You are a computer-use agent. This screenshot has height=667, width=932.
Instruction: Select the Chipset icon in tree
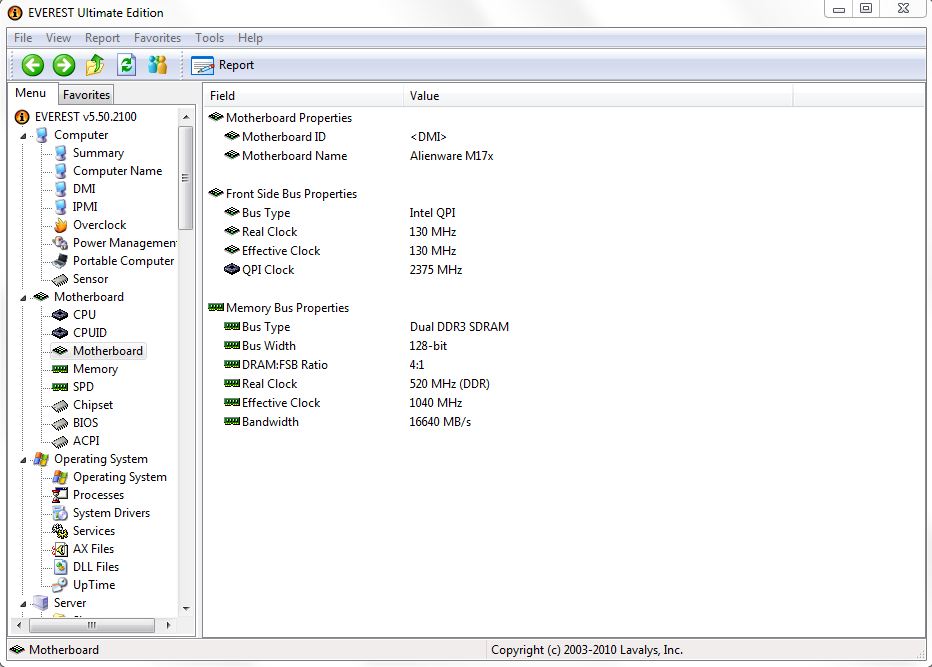60,405
